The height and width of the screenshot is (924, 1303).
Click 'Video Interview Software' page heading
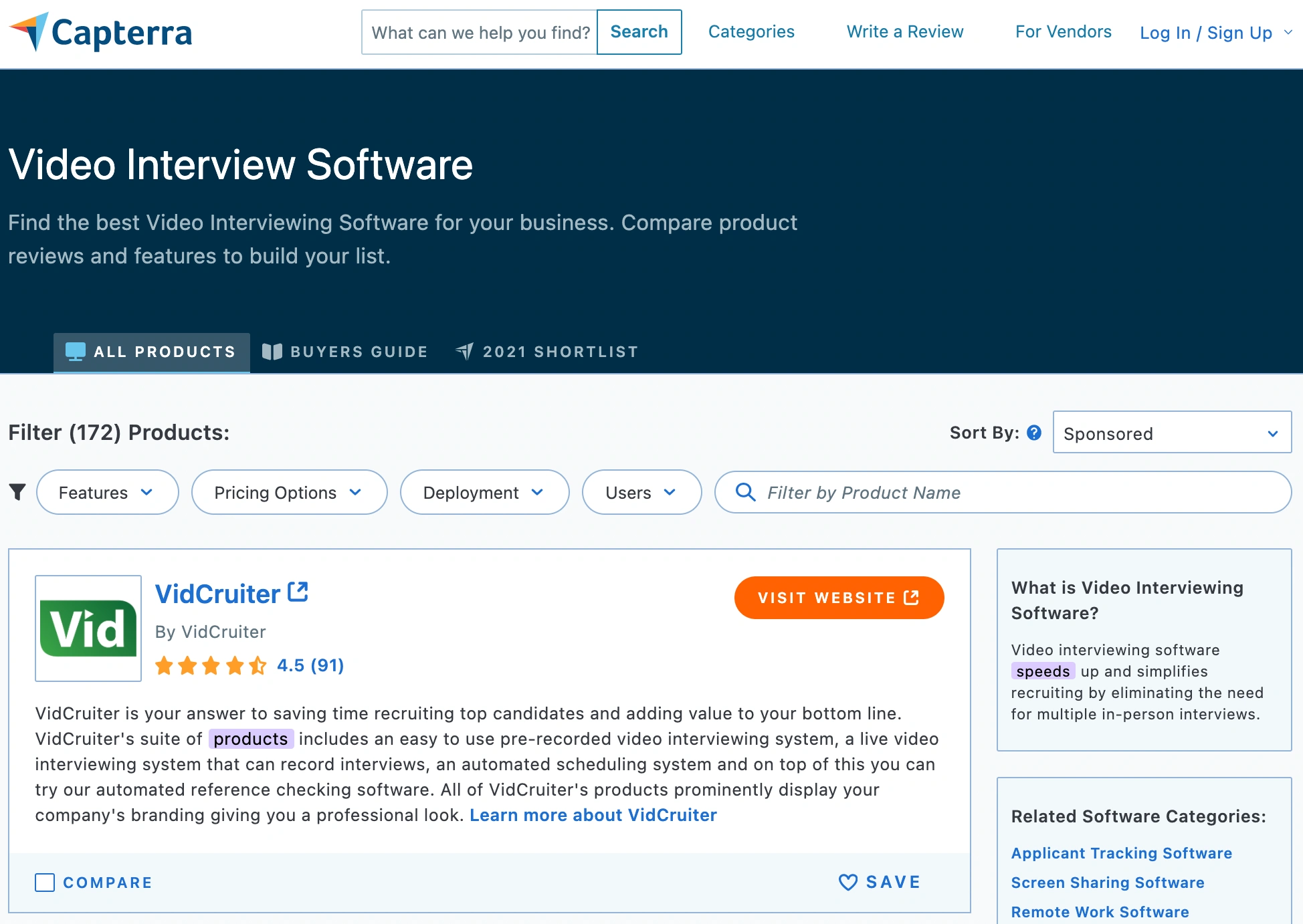241,164
